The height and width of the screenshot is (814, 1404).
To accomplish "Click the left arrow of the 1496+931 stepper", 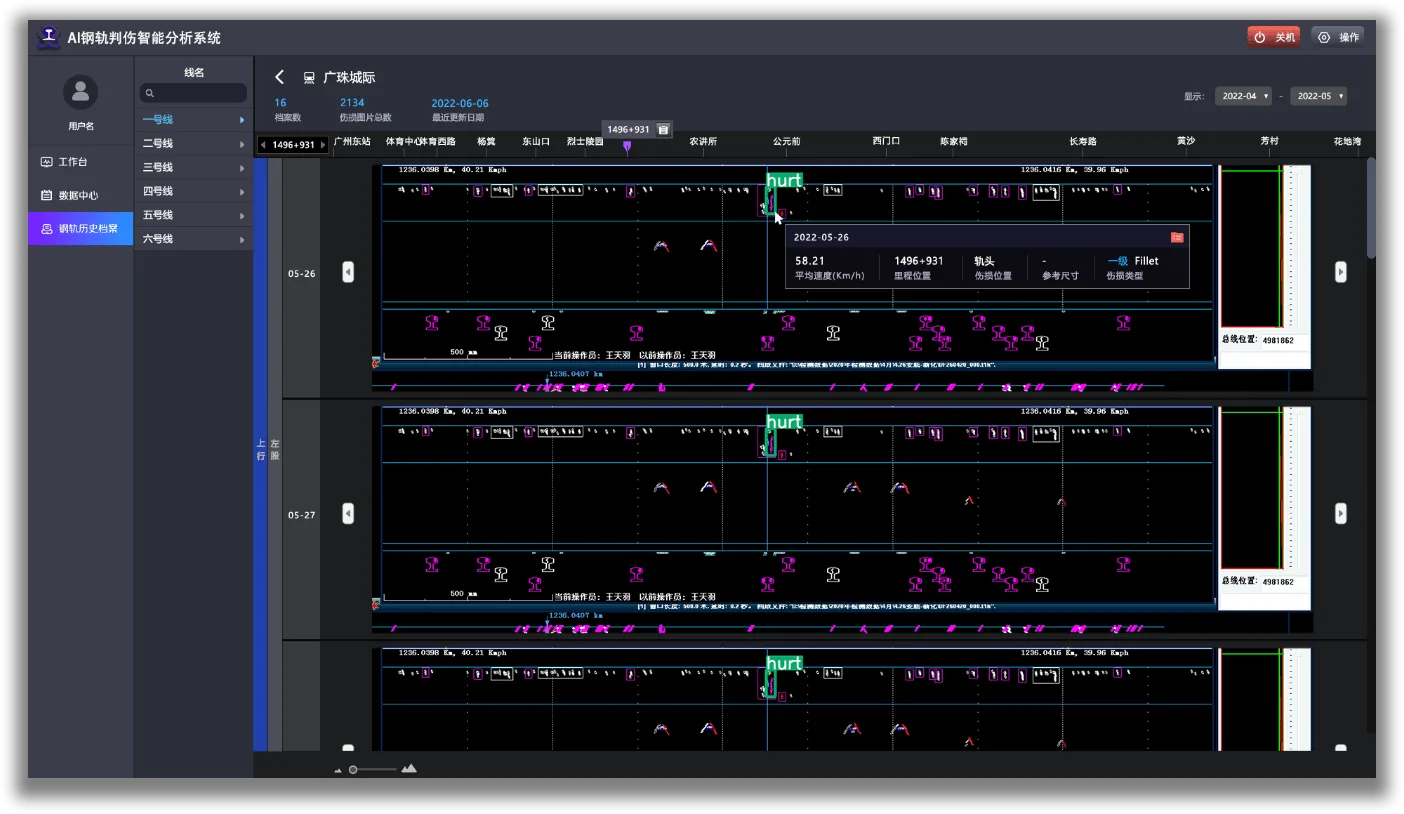I will 263,145.
